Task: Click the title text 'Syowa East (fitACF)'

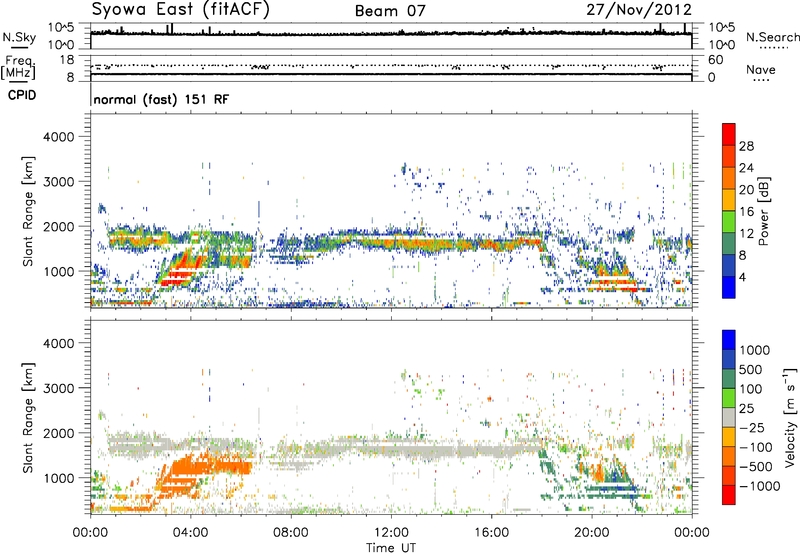Action: click(181, 10)
